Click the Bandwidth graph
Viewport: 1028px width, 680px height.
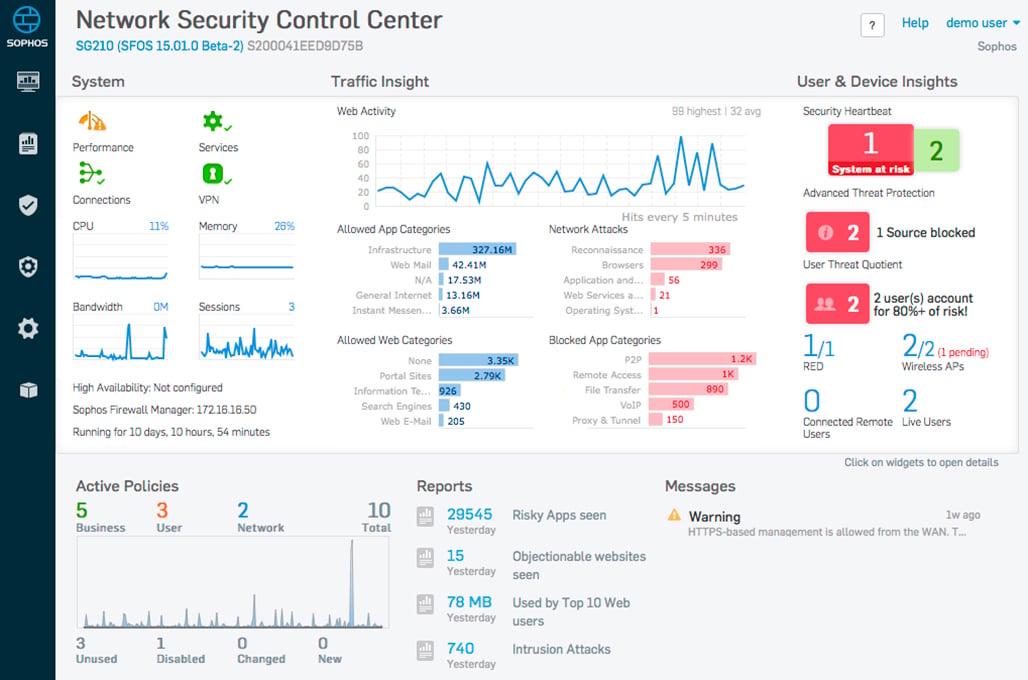click(x=121, y=338)
